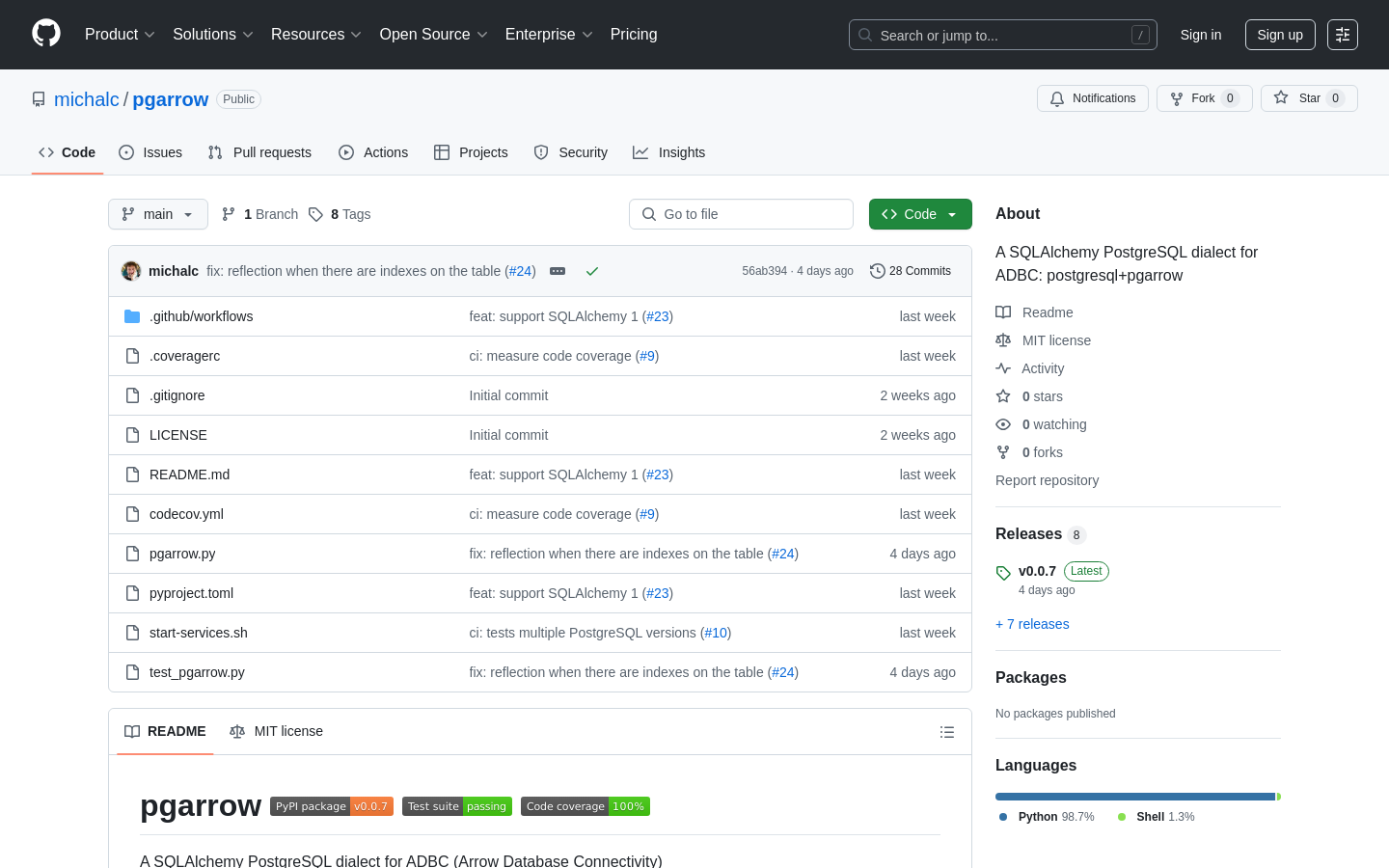Open the pyproject.toml file
This screenshot has height=868, width=1389.
(x=191, y=593)
